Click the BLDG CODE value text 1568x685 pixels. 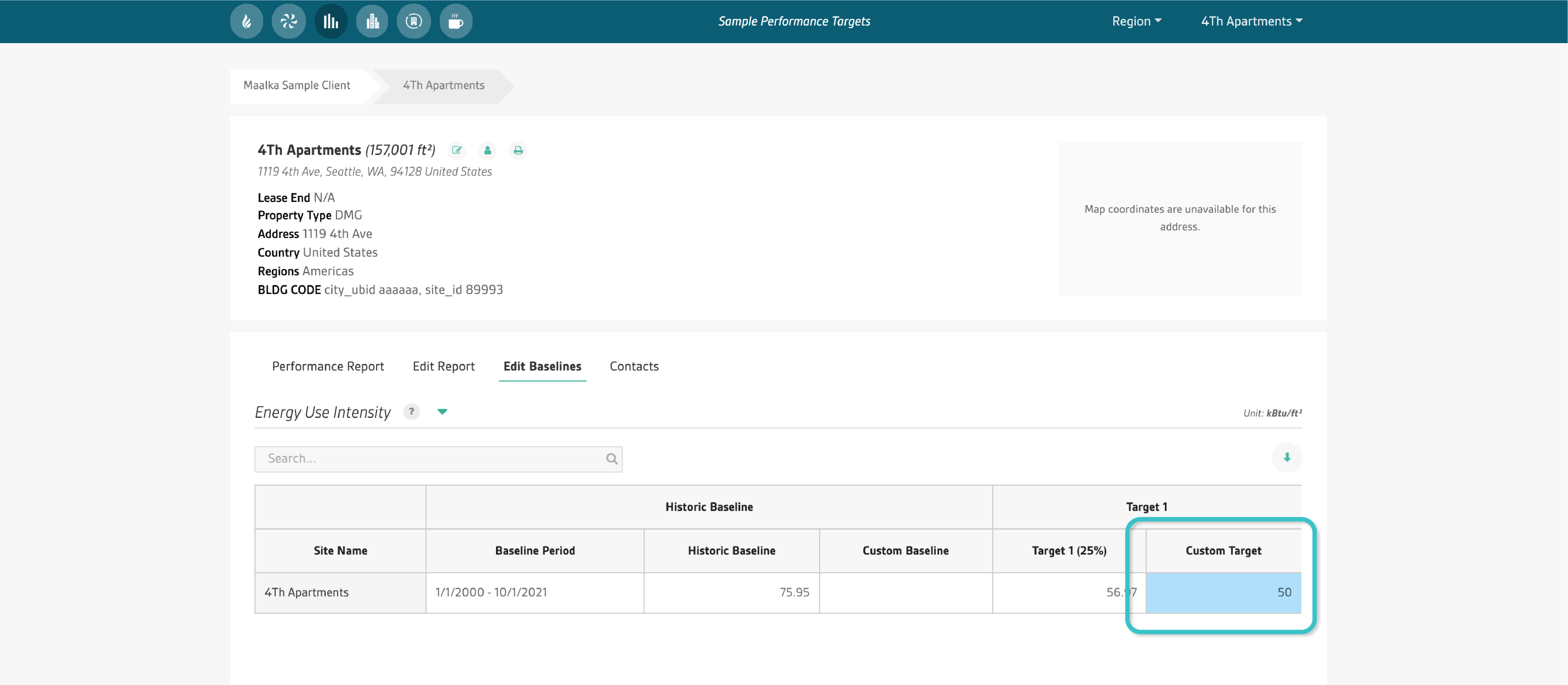point(413,290)
